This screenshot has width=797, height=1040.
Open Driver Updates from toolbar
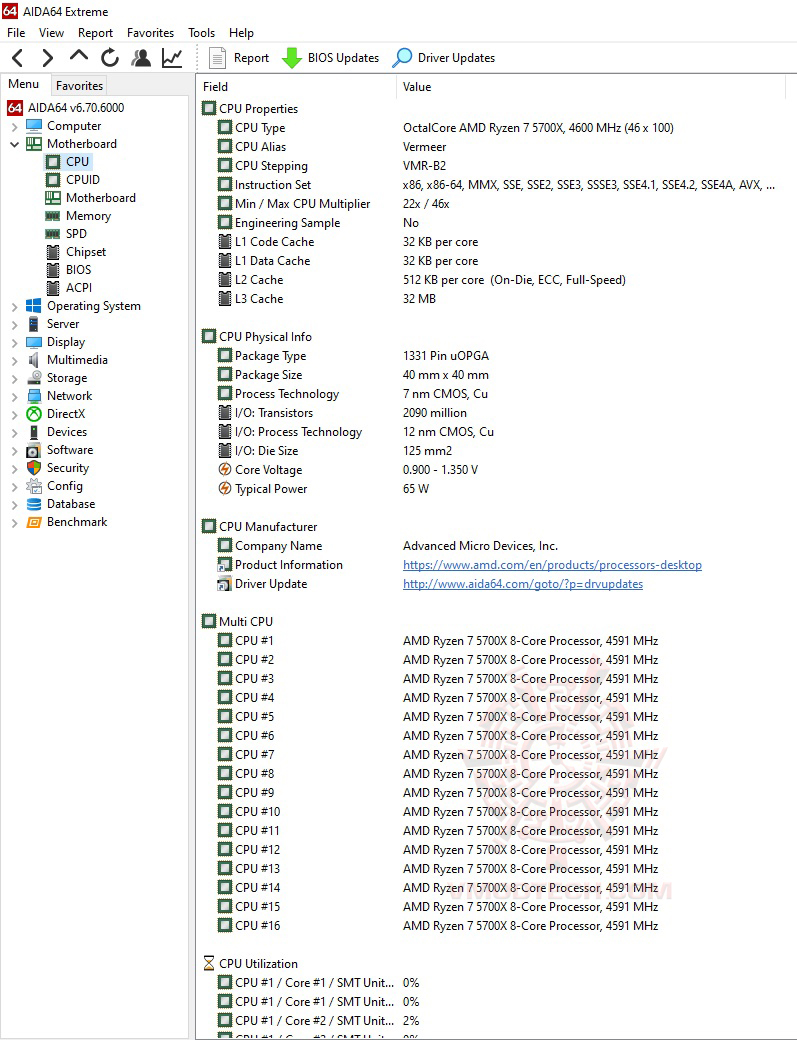pos(444,58)
